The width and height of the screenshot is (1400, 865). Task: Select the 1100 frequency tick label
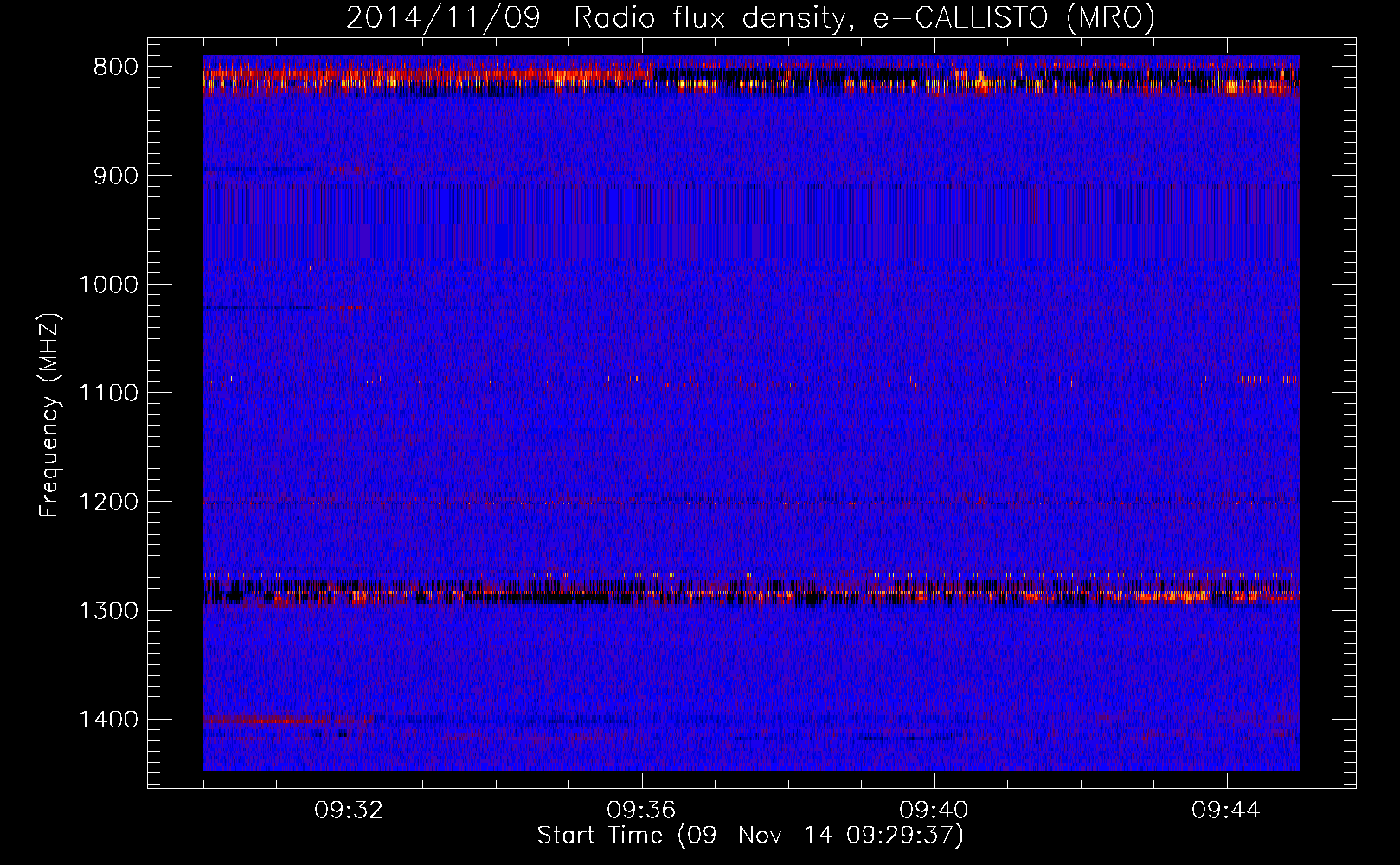click(x=108, y=393)
